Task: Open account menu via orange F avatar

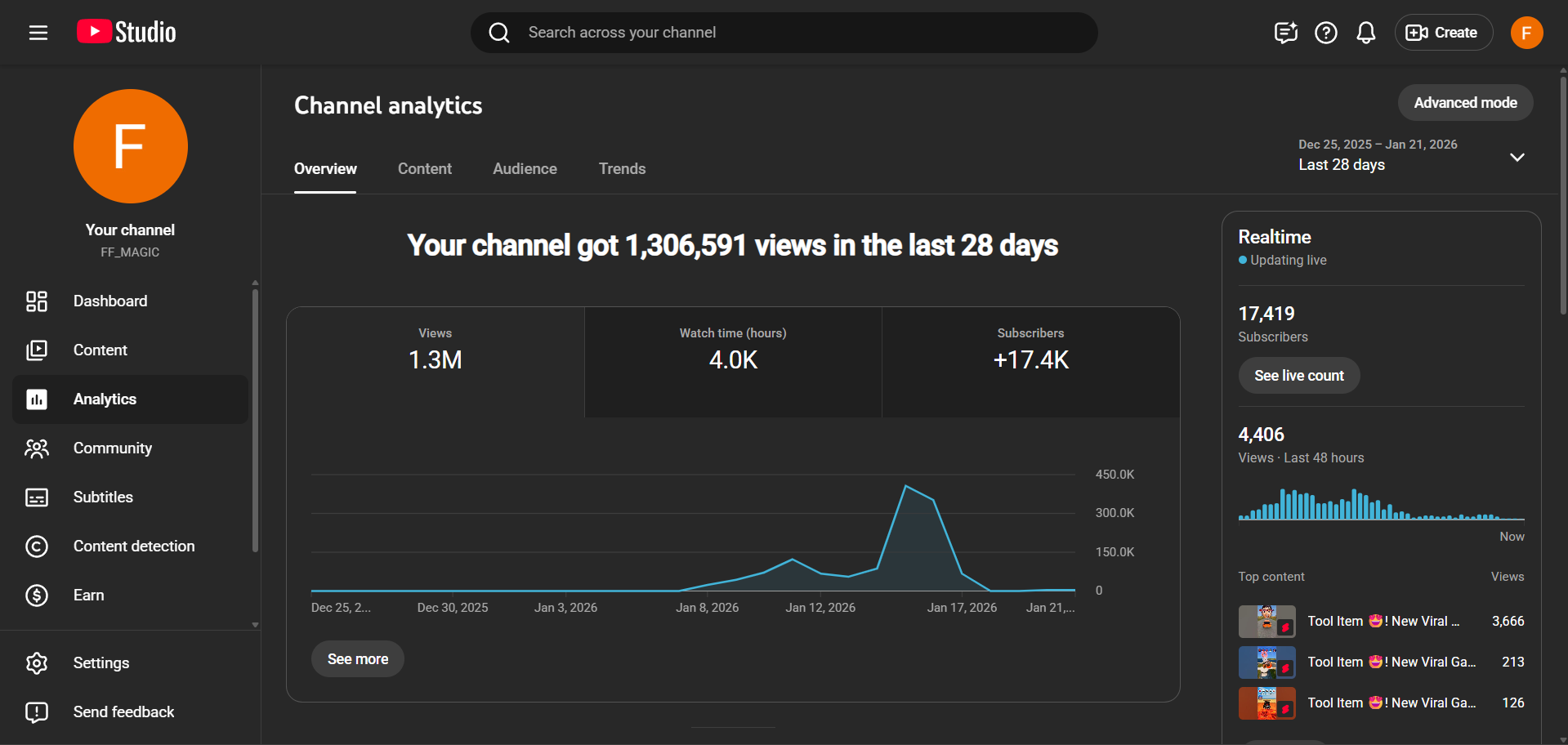Action: click(1526, 33)
